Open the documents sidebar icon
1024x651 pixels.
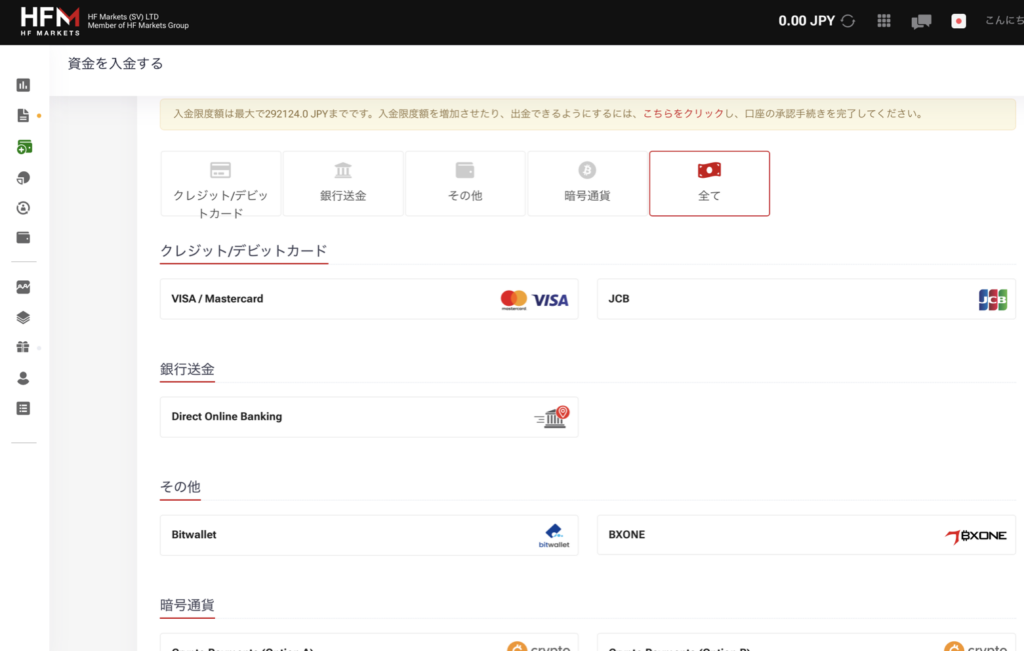23,116
